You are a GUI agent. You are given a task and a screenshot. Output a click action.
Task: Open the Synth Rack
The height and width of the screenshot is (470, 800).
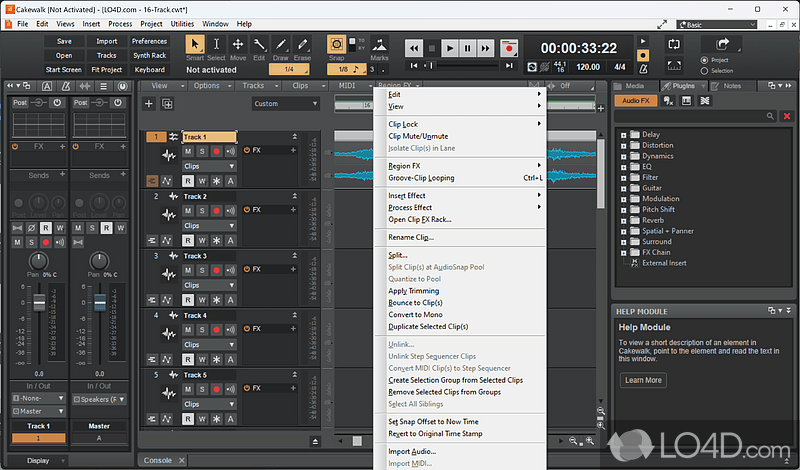coord(149,55)
